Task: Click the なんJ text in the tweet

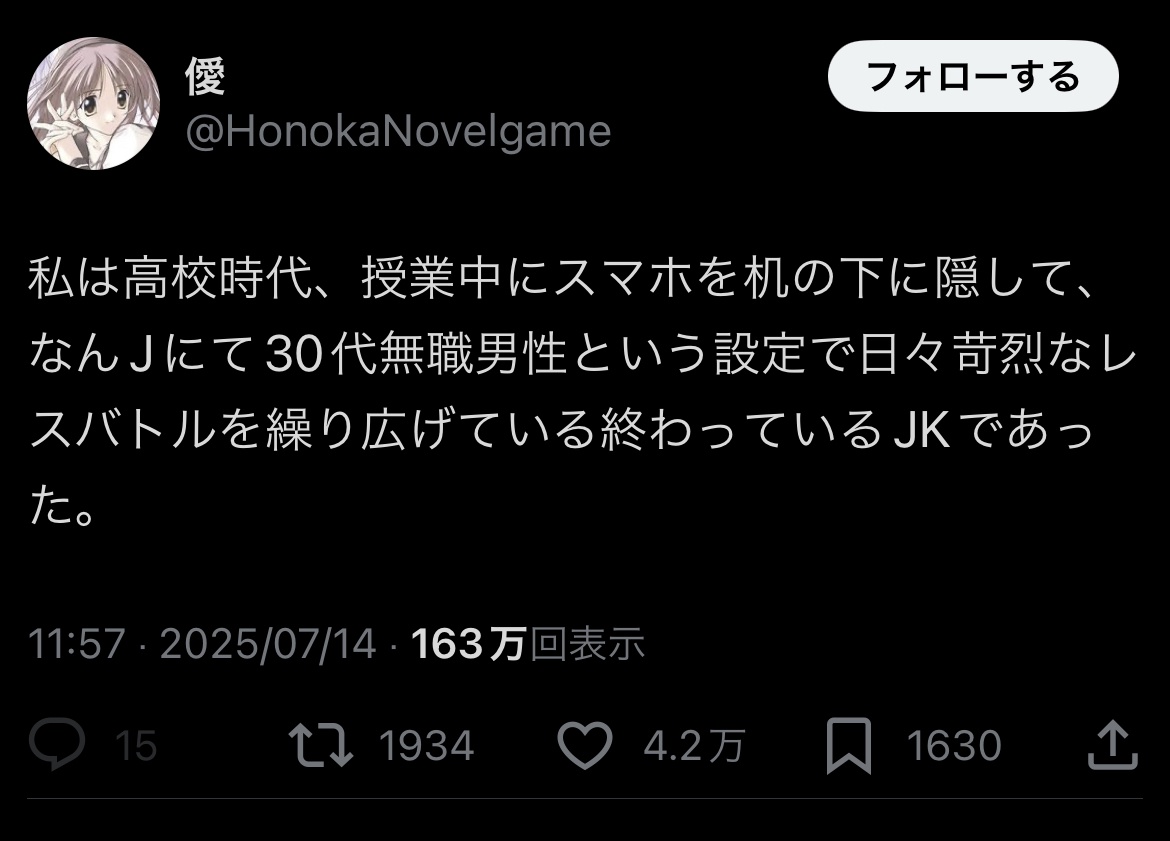Action: [x=91, y=354]
